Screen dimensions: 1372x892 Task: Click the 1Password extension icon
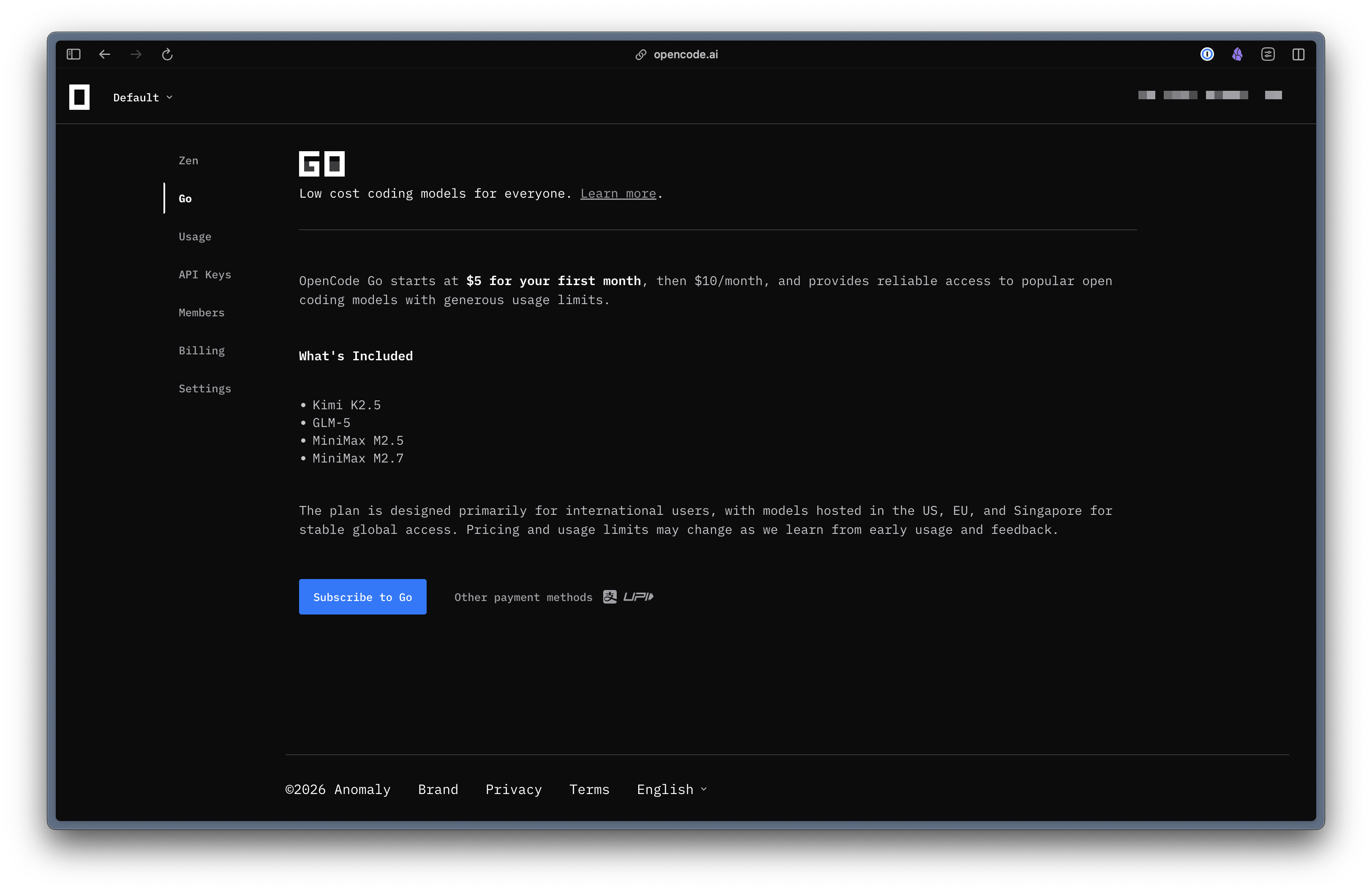(1206, 54)
